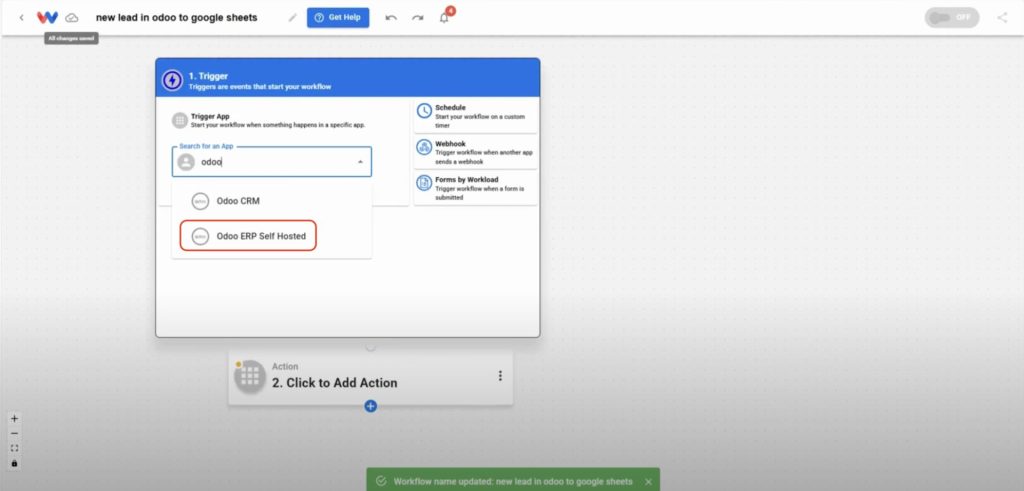
Task: Choose Odoo CRM from the list
Action: [272, 201]
